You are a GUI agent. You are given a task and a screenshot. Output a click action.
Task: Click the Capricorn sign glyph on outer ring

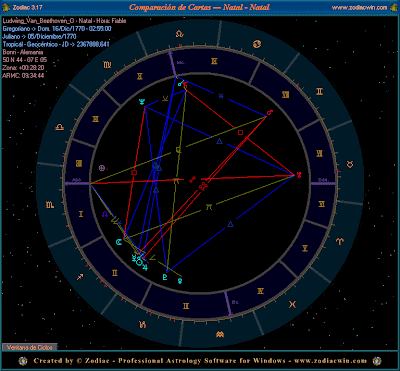(x=142, y=324)
